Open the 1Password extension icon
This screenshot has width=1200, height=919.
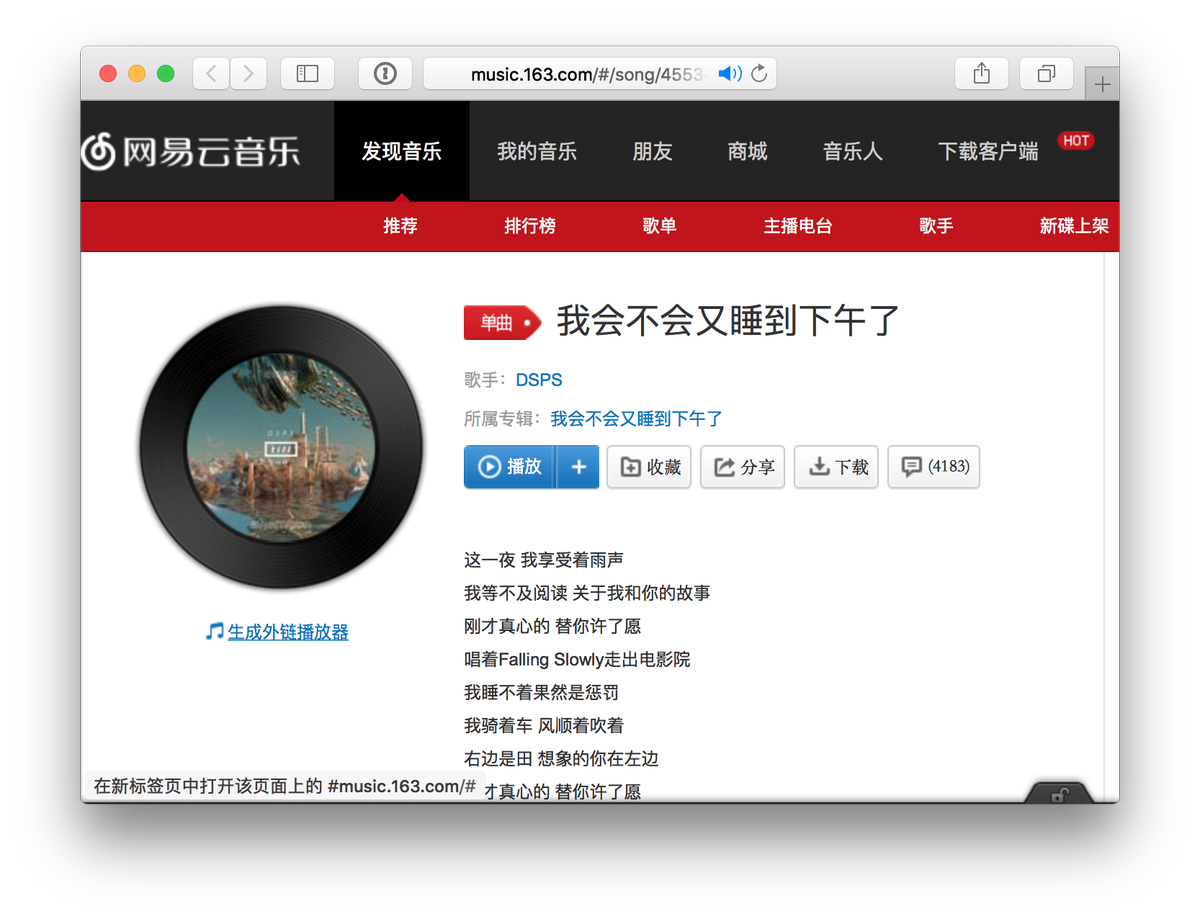click(385, 73)
